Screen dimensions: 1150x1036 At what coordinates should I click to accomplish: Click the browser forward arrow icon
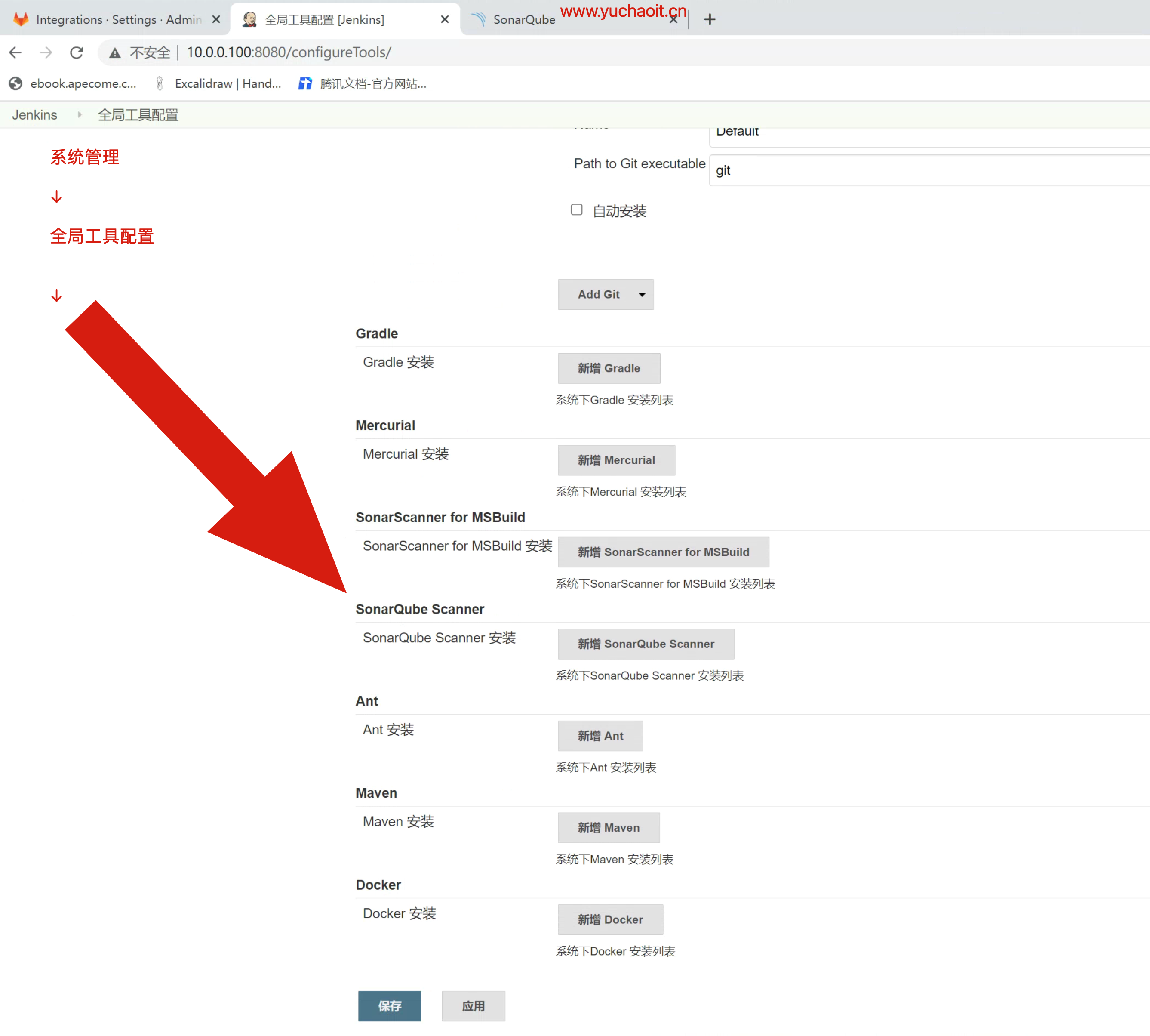coord(46,52)
